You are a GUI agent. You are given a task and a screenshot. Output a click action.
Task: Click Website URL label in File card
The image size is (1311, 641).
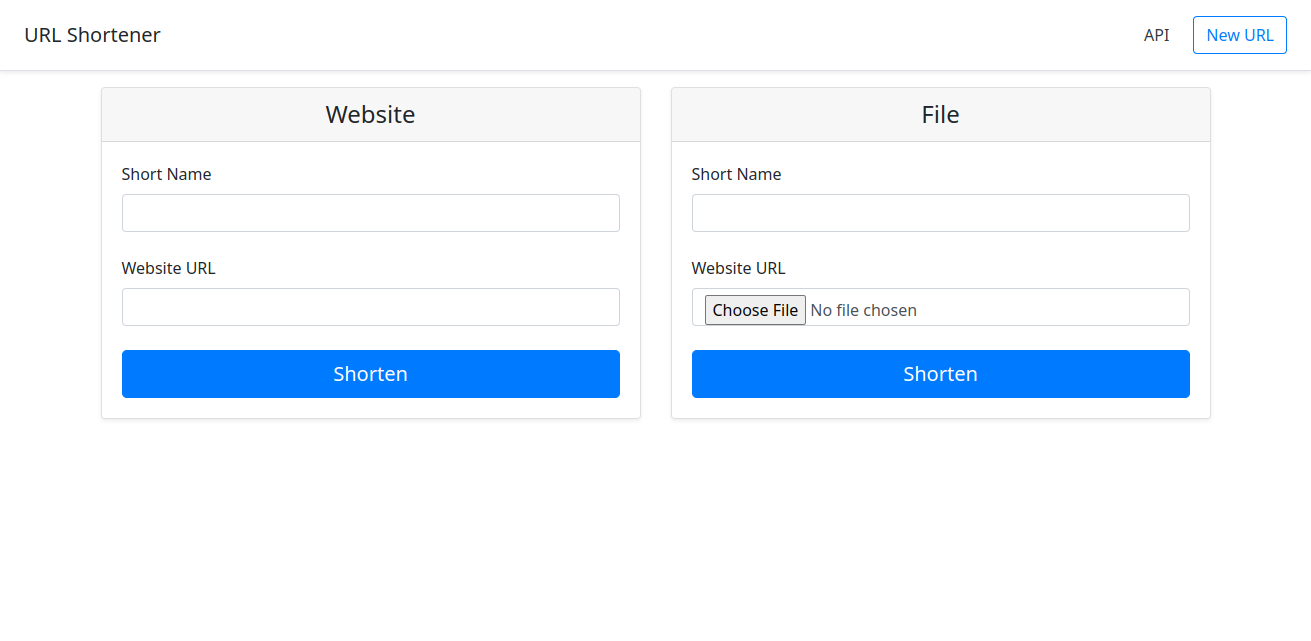pos(739,268)
